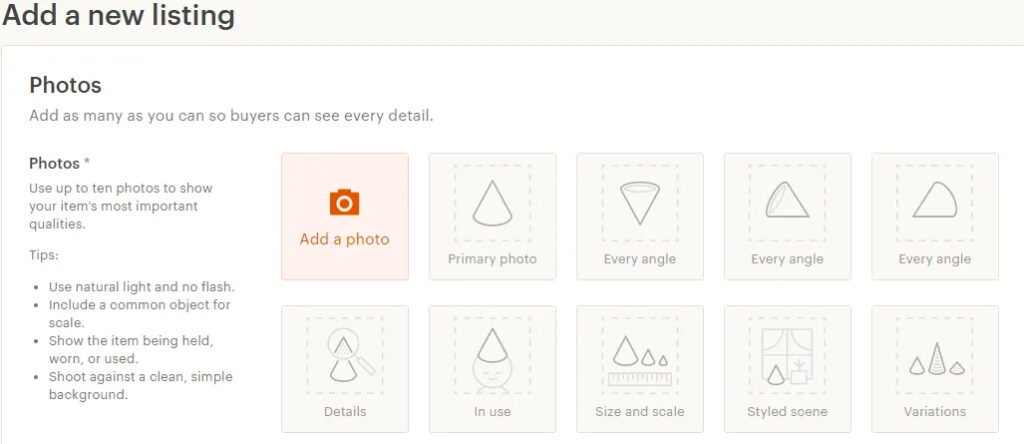1024x444 pixels.
Task: Click the tilted cone showing its base
Action: coord(787,200)
